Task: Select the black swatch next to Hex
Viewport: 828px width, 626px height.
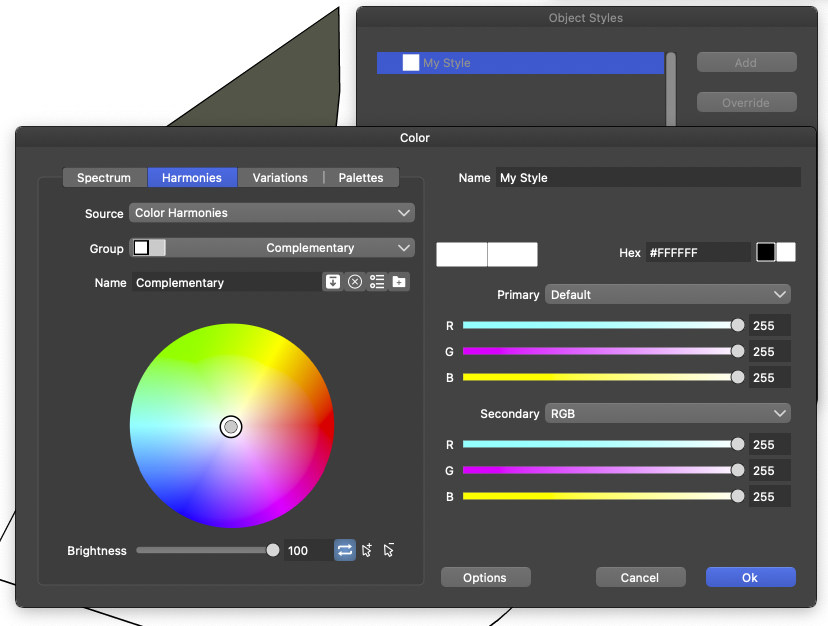Action: (766, 252)
